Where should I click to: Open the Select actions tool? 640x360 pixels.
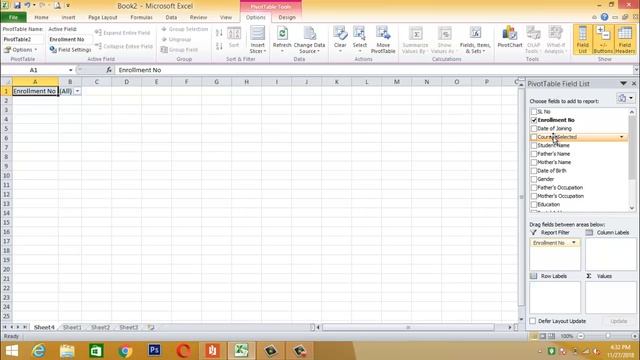point(360,40)
